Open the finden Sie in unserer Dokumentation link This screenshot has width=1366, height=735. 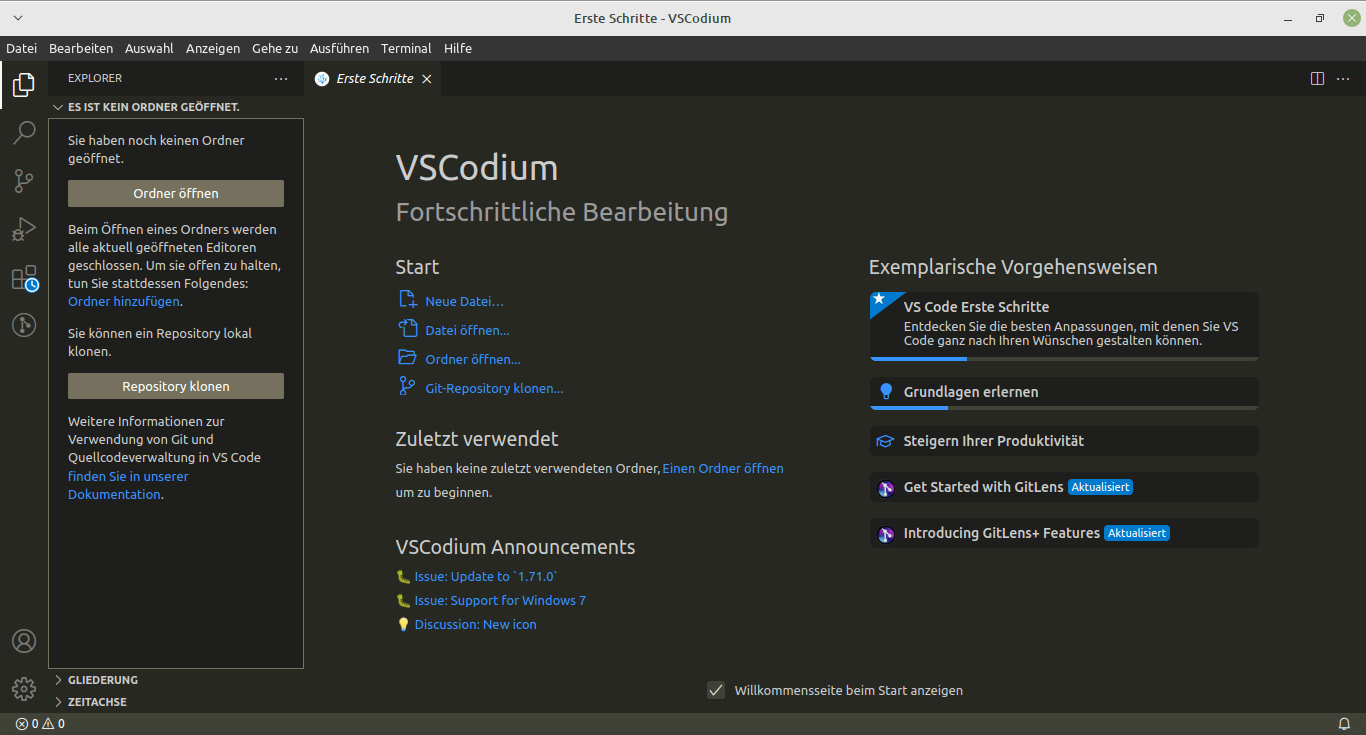(x=128, y=485)
